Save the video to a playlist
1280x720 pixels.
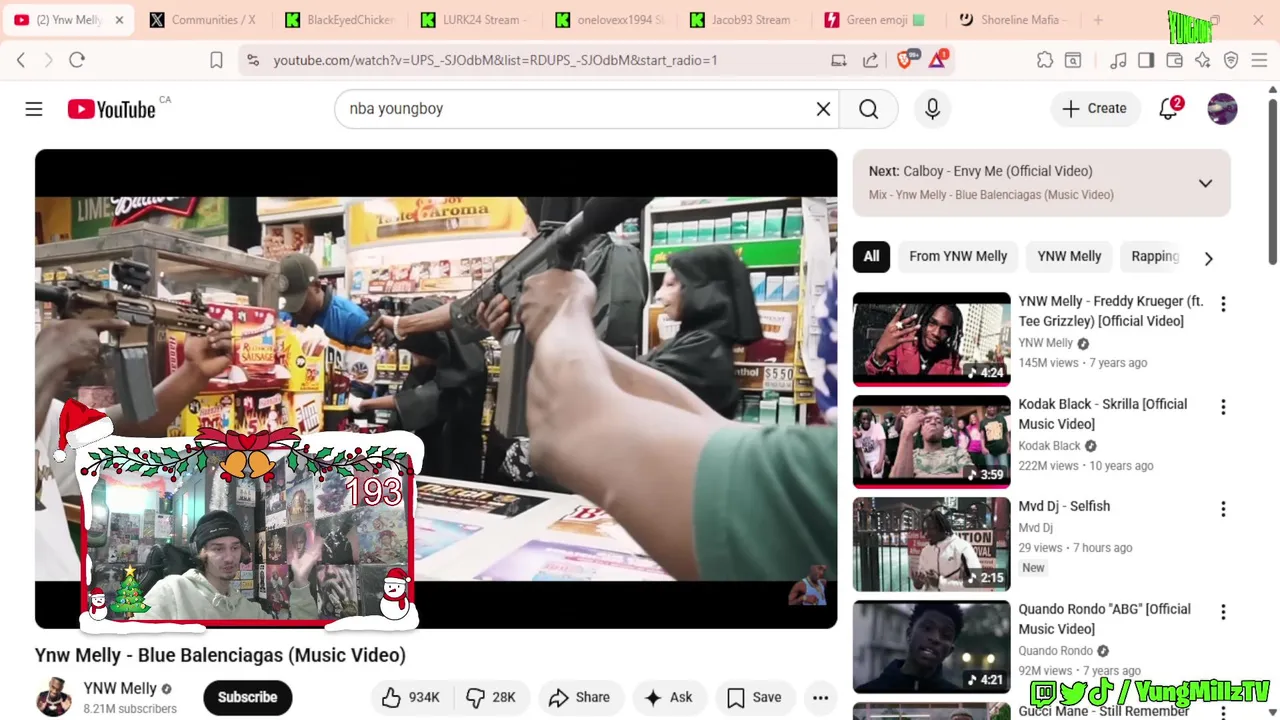(754, 697)
